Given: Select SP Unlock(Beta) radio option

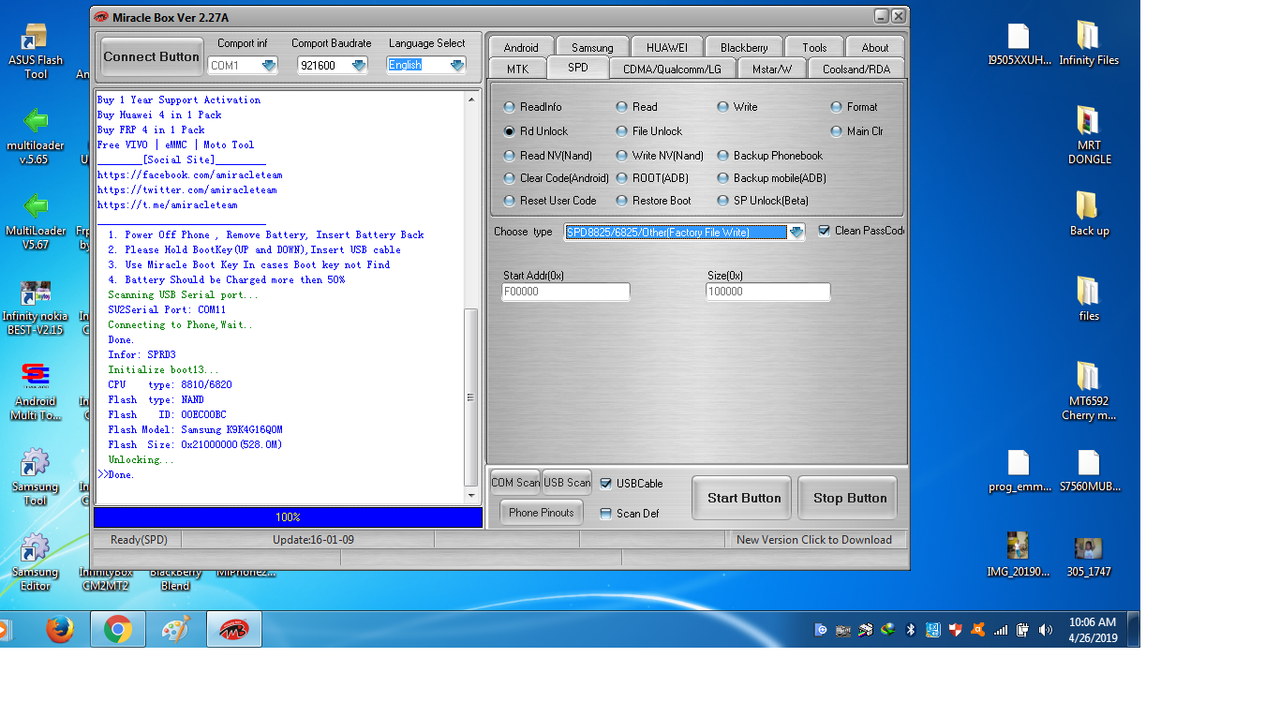Looking at the screenshot, I should click(x=763, y=200).
